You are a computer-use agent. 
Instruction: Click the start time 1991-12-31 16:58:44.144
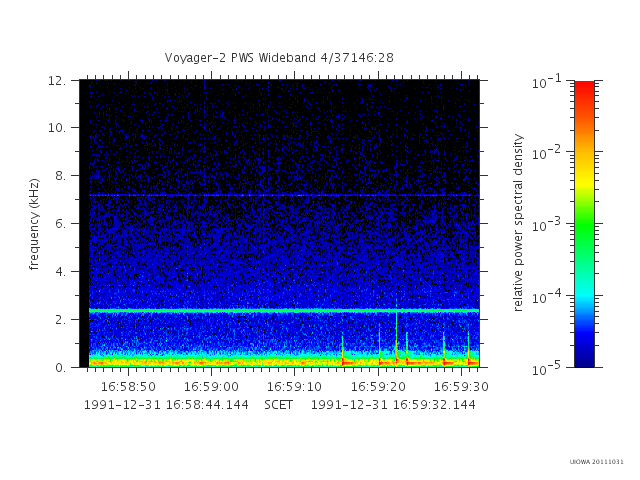[166, 405]
